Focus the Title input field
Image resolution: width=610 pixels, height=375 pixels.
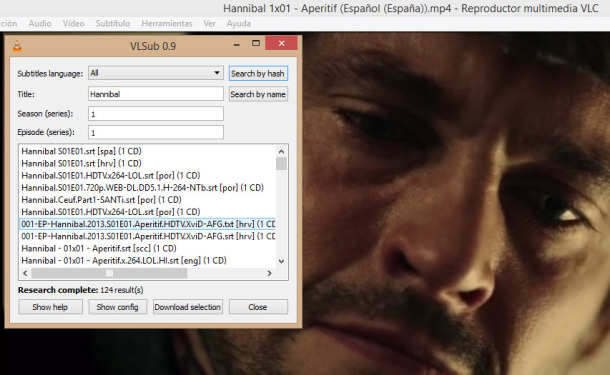coord(156,94)
